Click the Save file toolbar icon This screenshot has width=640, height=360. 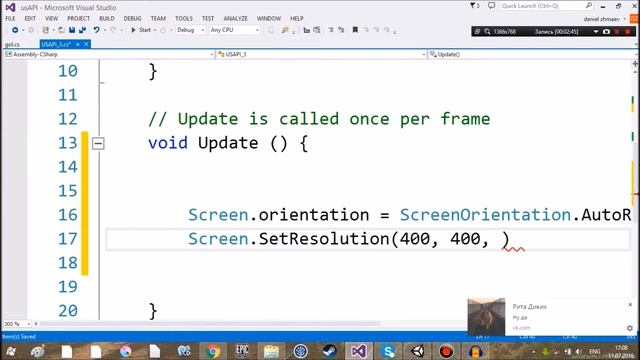pyautogui.click(x=72, y=30)
